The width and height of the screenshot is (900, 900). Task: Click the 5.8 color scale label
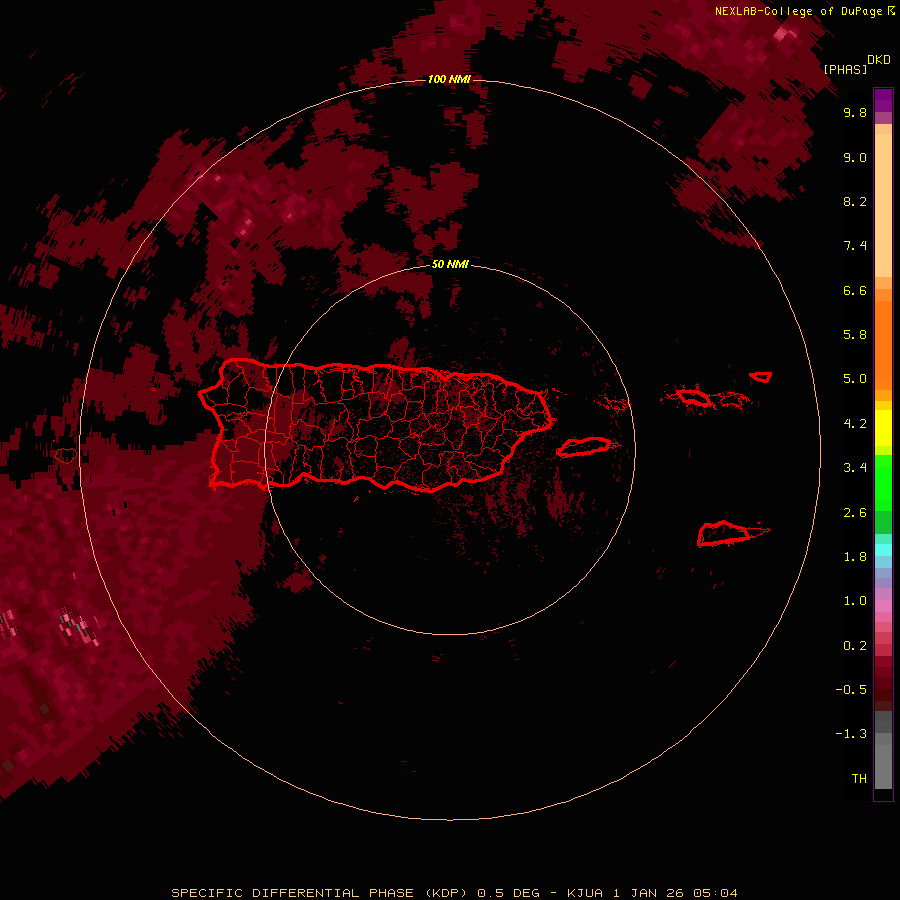click(x=855, y=335)
